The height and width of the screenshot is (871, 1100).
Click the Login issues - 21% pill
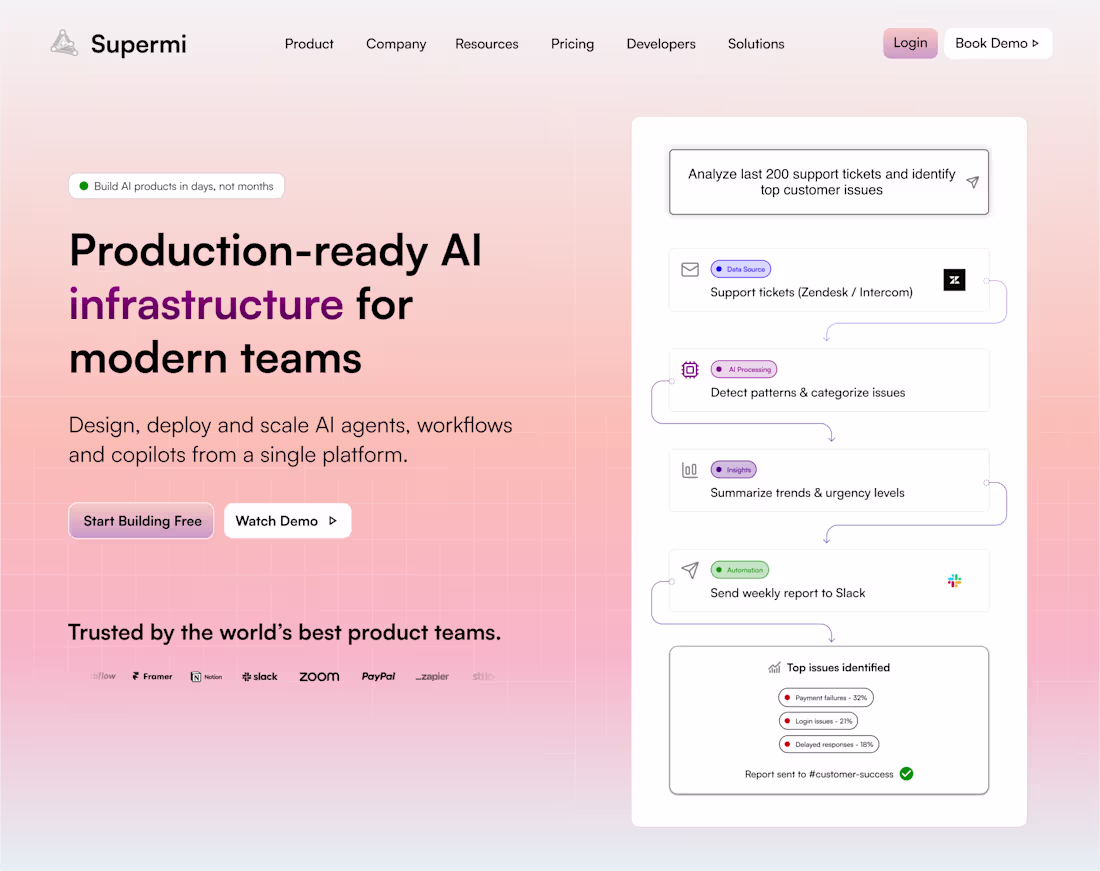tap(818, 721)
